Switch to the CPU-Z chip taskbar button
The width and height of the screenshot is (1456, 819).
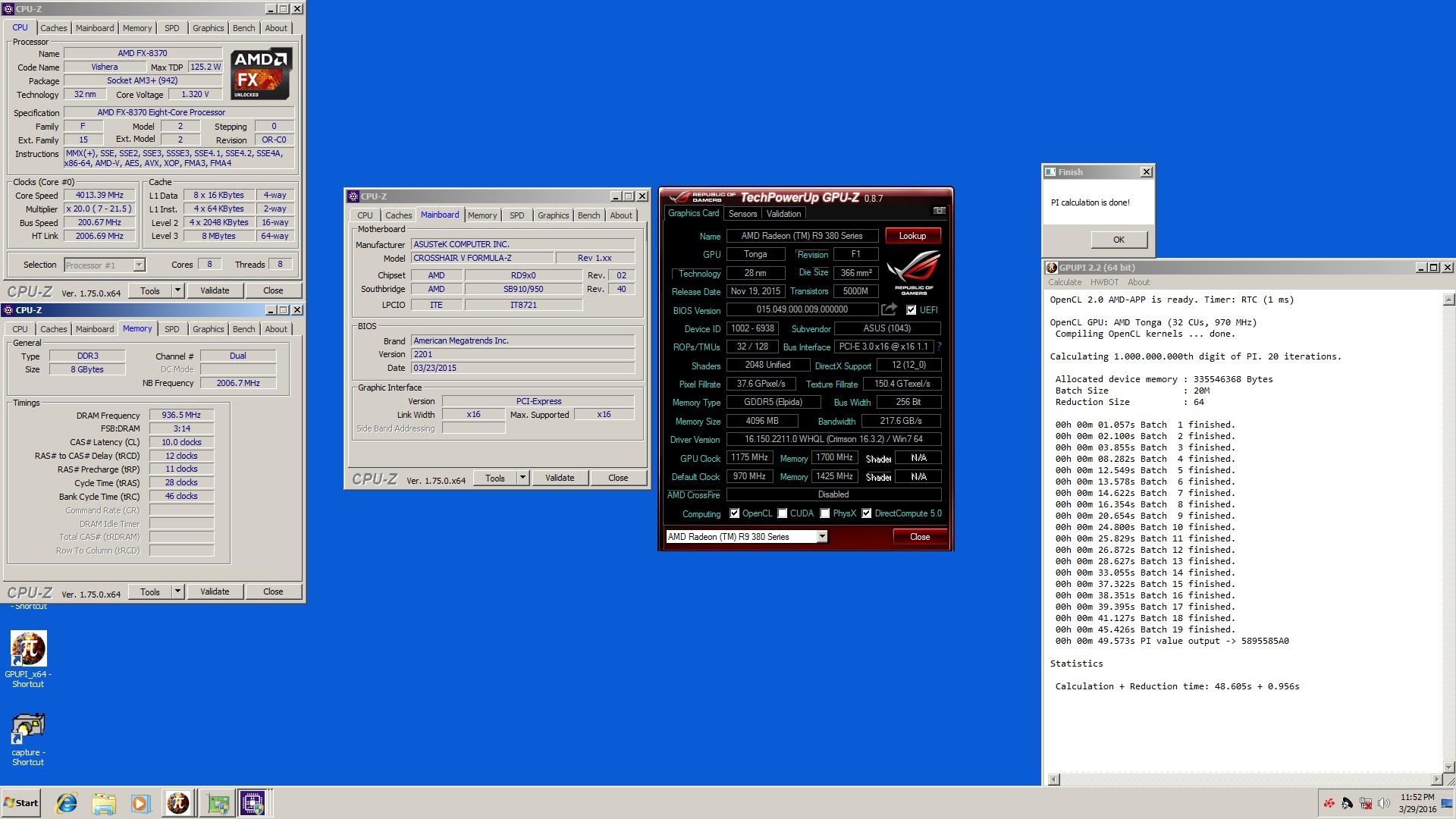click(253, 803)
